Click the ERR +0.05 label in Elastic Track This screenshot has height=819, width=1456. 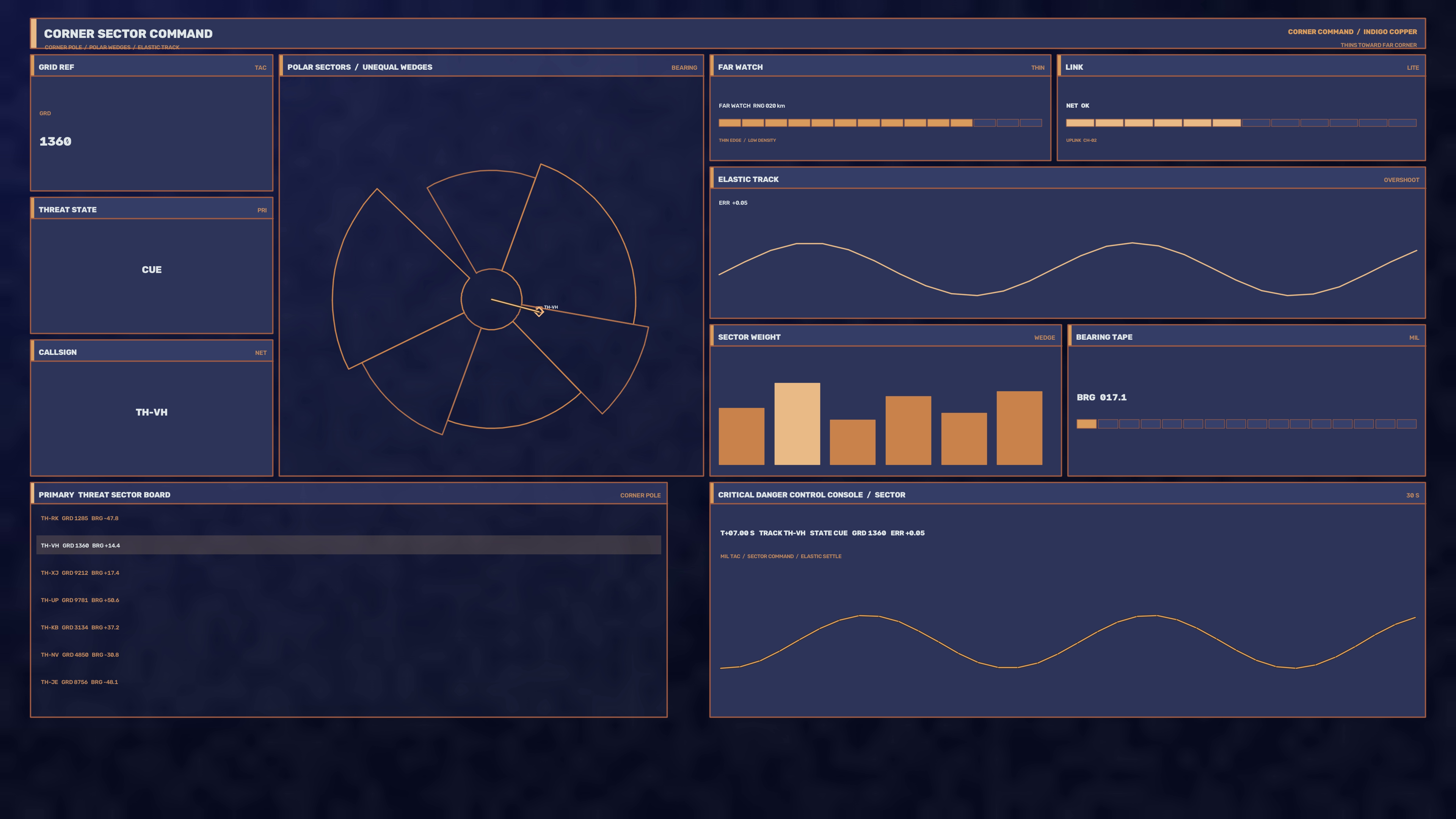733,203
